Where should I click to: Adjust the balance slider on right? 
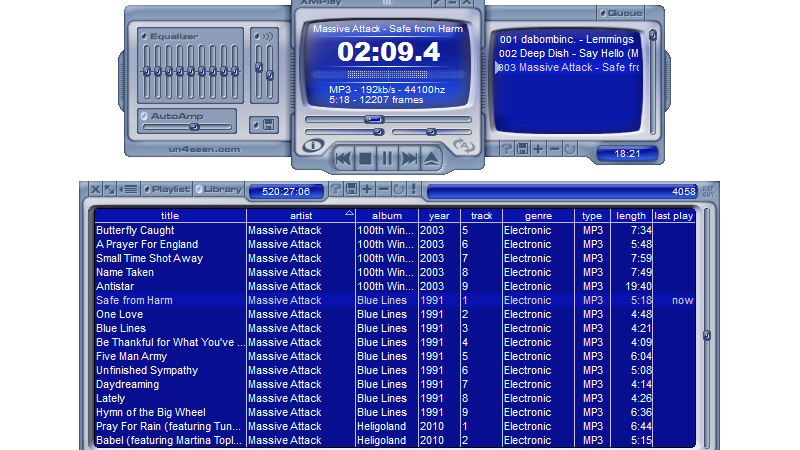(x=431, y=132)
